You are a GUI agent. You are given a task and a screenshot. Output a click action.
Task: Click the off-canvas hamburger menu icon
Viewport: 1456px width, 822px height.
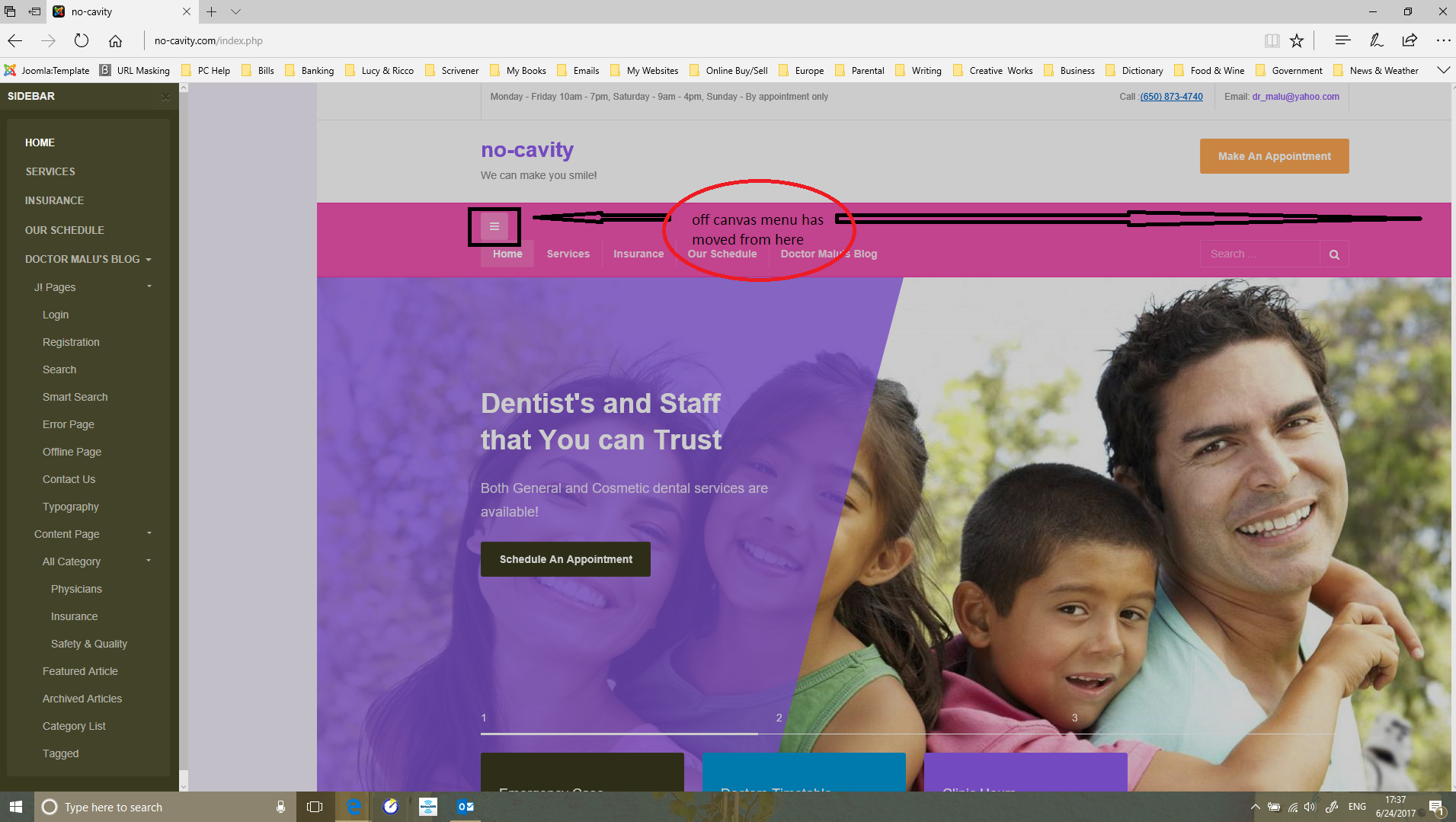click(494, 226)
